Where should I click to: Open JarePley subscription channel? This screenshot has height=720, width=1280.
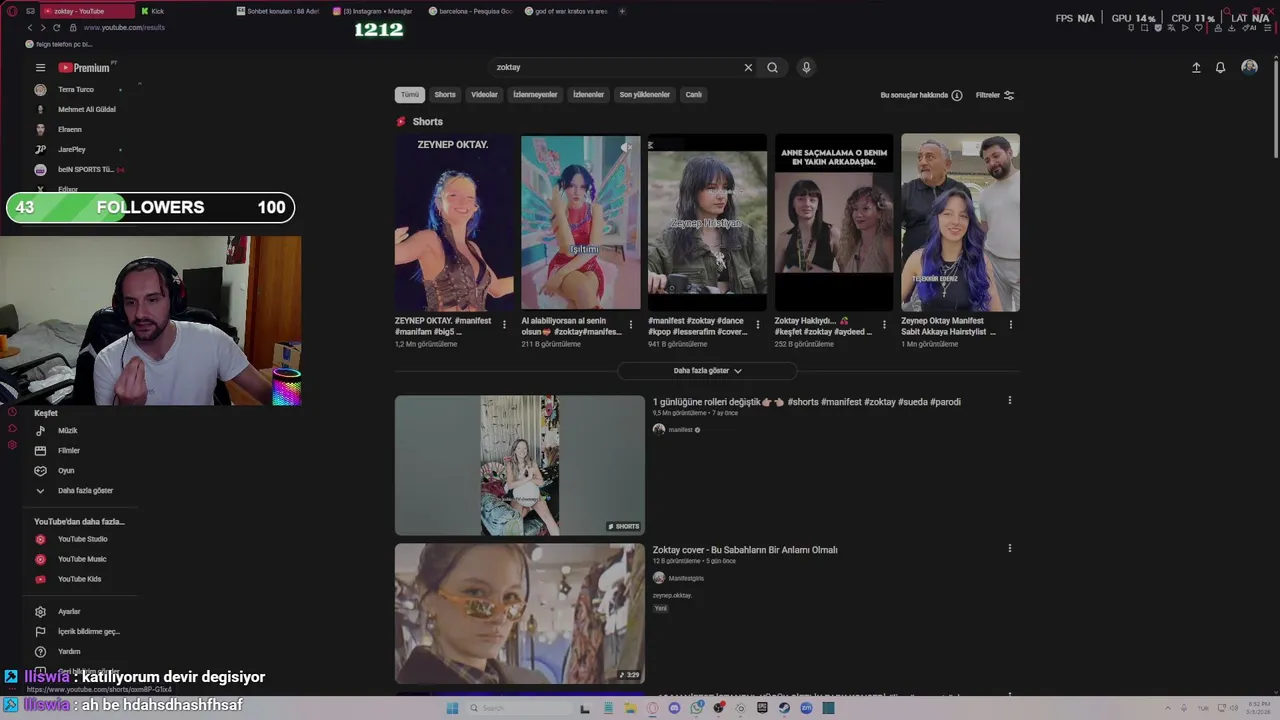(x=71, y=150)
